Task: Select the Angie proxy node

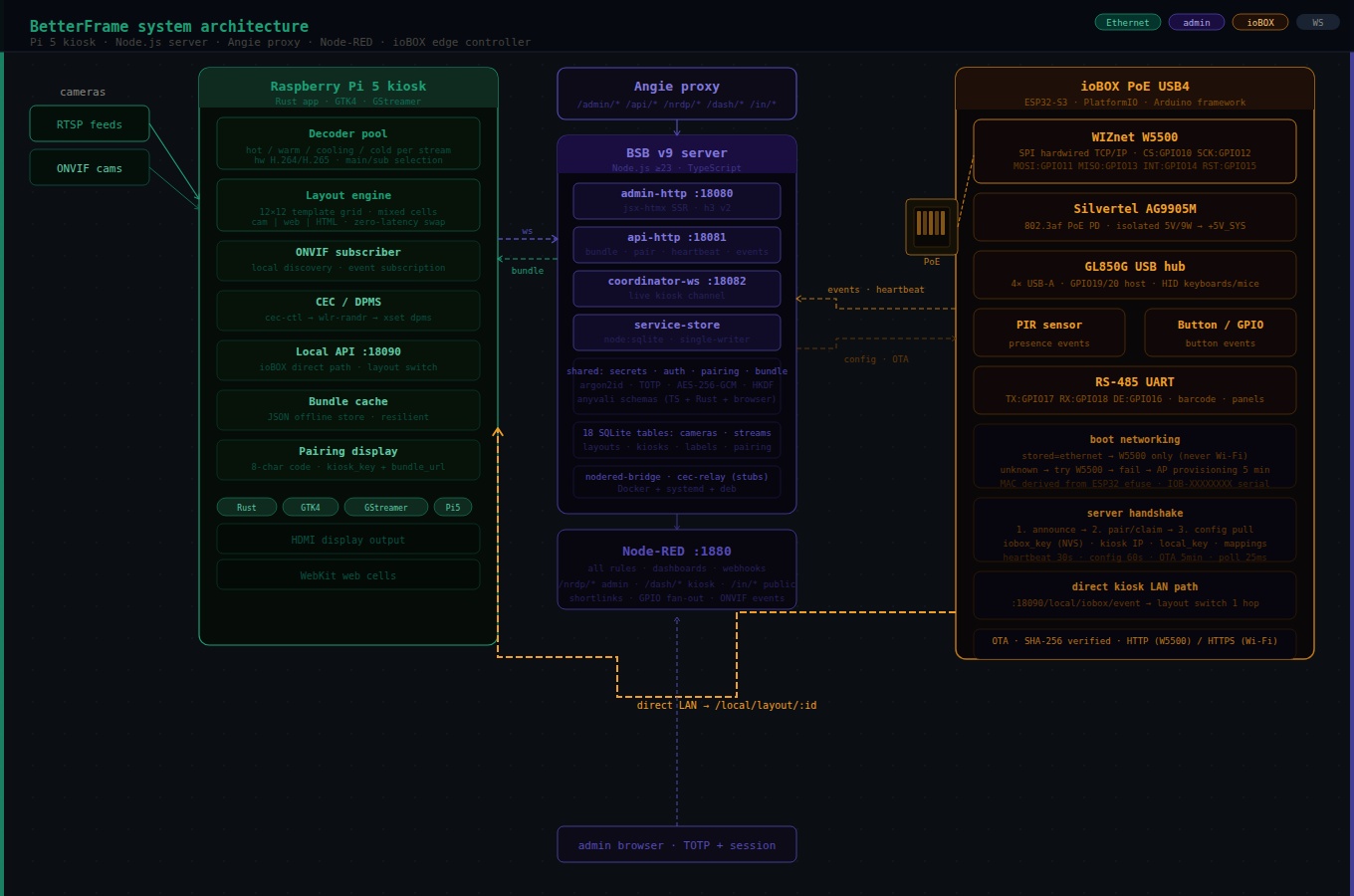Action: pyautogui.click(x=677, y=94)
